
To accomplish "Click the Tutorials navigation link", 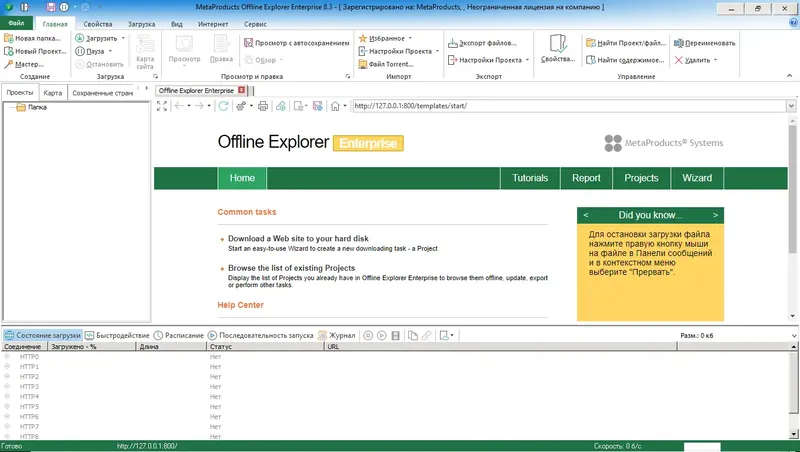I will [x=530, y=178].
